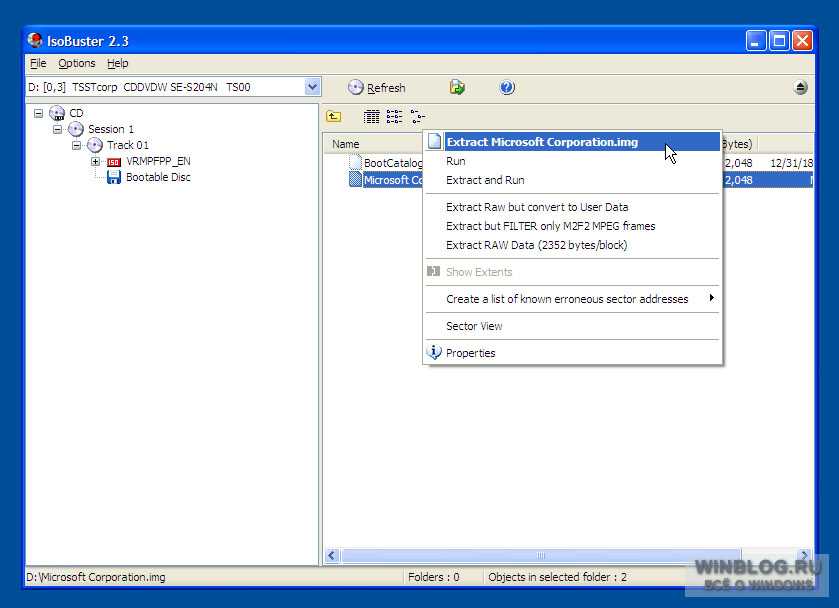Click the eject disc icon
The width and height of the screenshot is (839, 608).
click(800, 87)
